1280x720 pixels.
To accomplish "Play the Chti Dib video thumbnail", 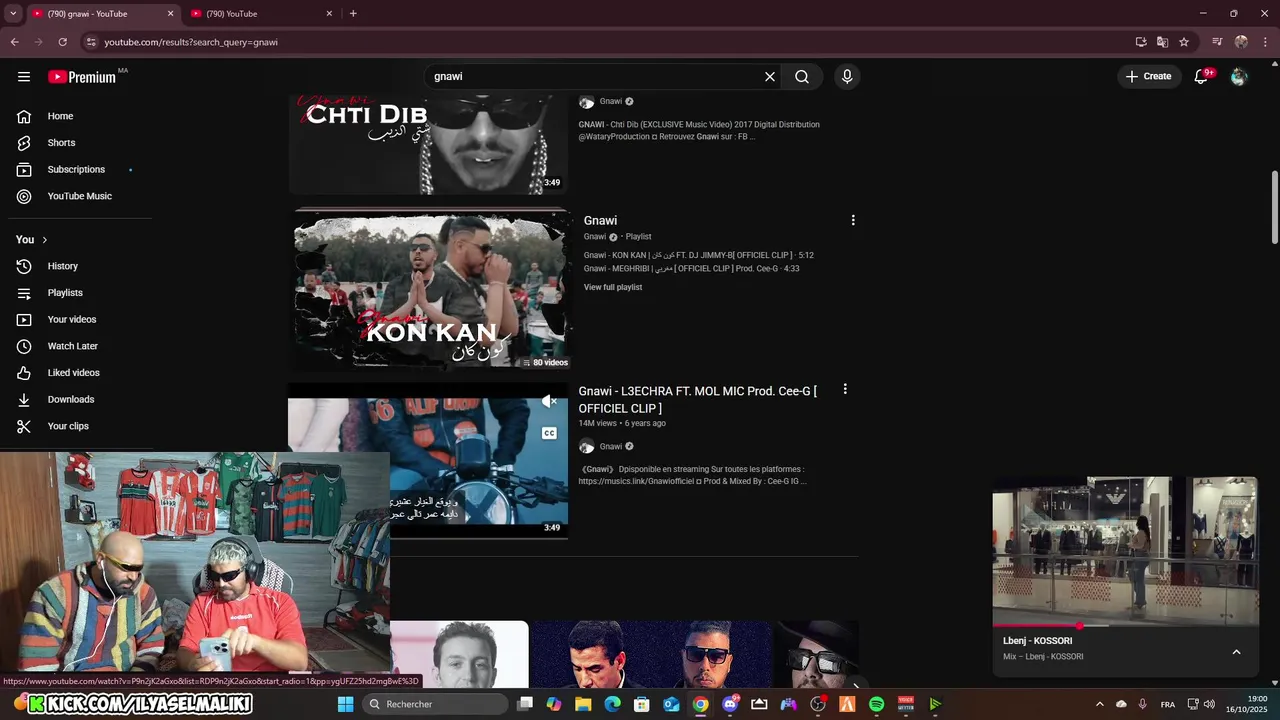I will (x=428, y=144).
